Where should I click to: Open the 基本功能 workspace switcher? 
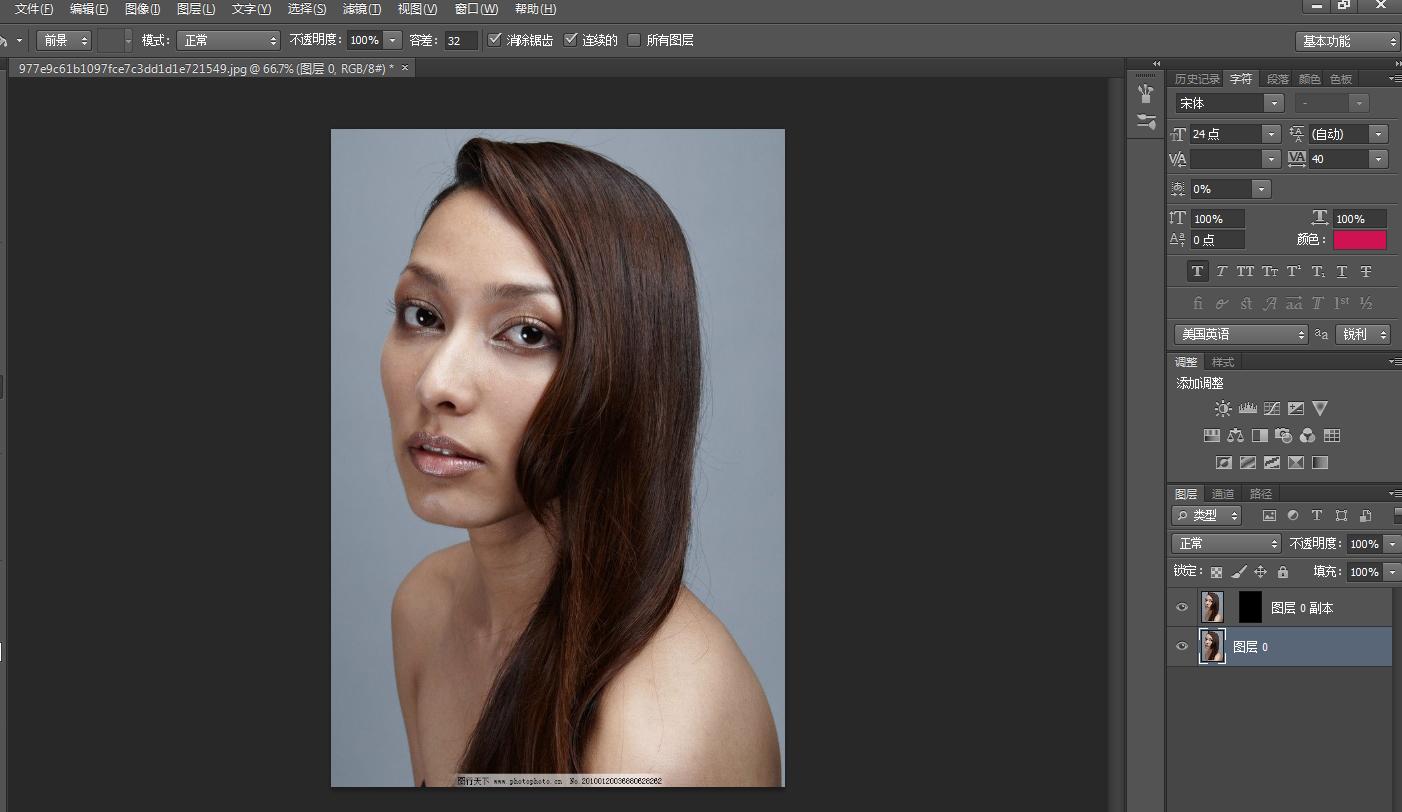[1347, 41]
